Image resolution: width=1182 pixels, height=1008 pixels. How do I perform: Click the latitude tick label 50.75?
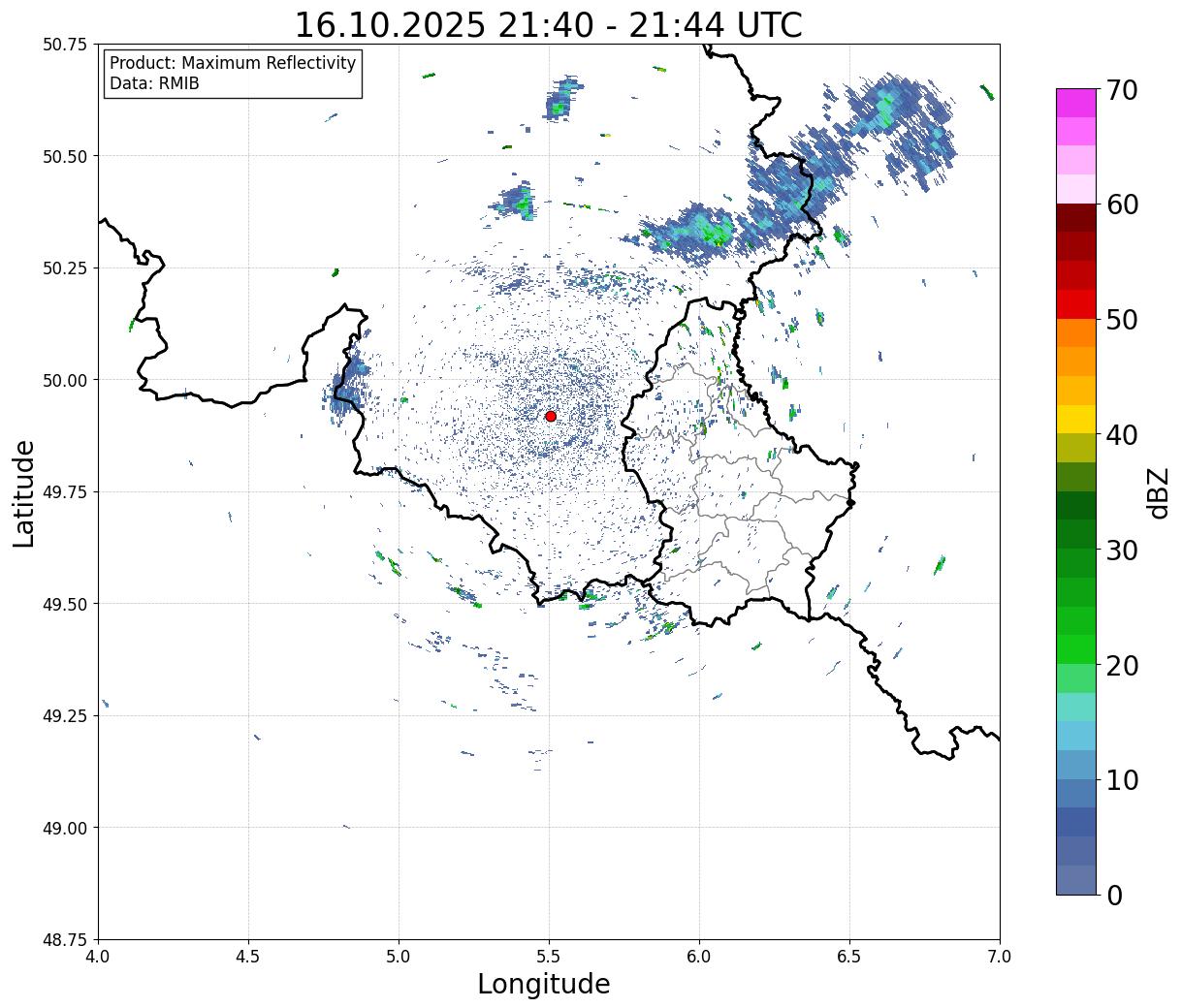click(x=65, y=45)
